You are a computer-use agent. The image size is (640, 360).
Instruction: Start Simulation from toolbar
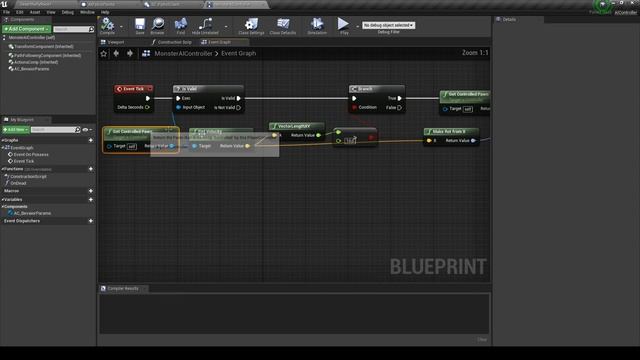[317, 25]
